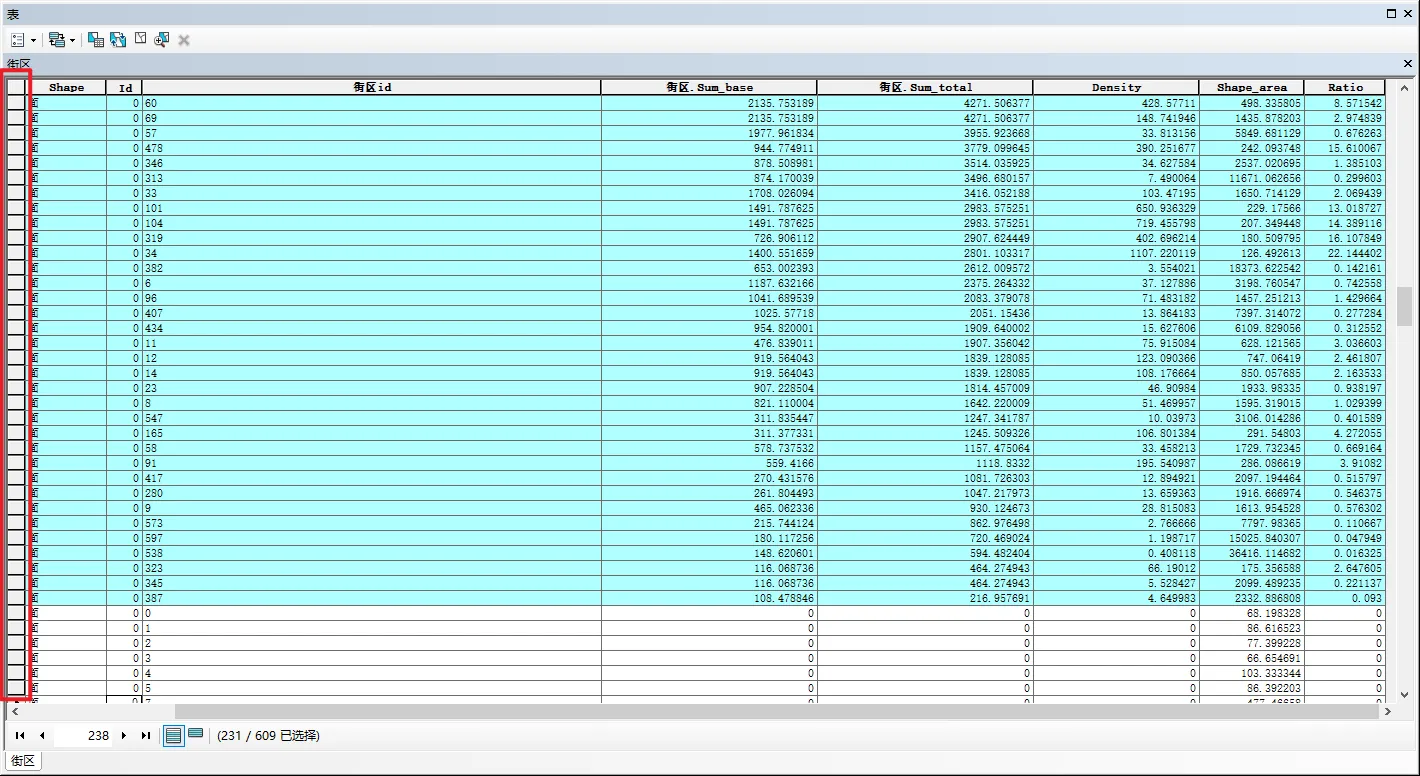Expand the Table Options dropdown arrow
Screen dimensions: 1420x776
click(33, 40)
